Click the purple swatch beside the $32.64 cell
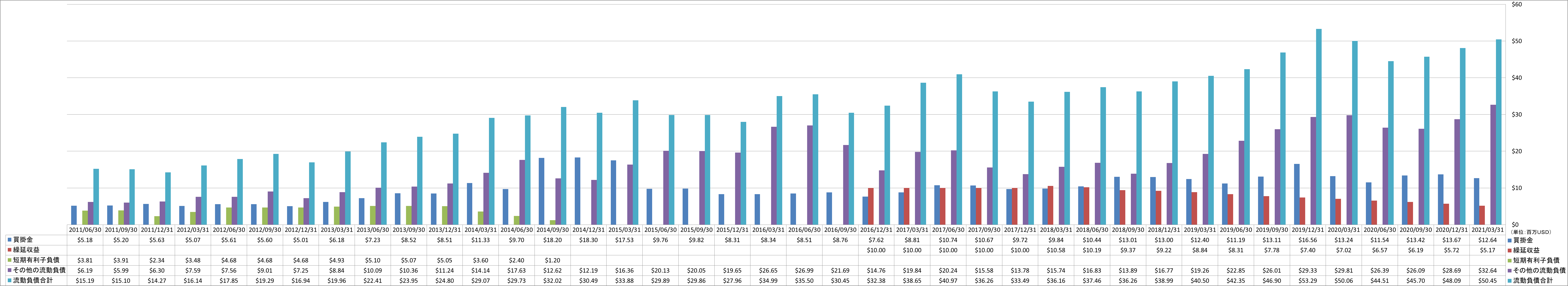Image resolution: width=1568 pixels, height=286 pixels. click(1510, 270)
